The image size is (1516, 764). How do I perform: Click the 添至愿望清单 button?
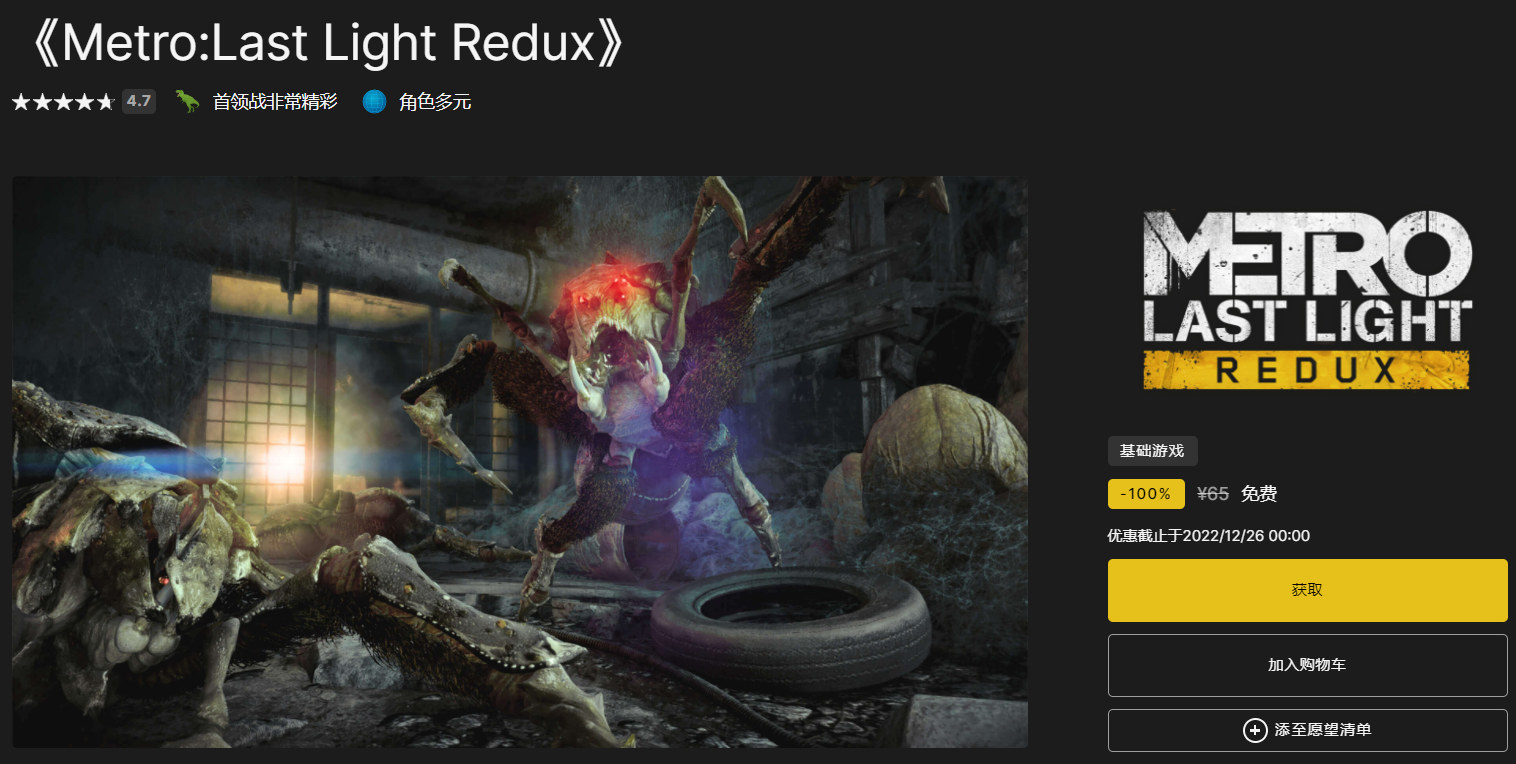[x=1307, y=730]
